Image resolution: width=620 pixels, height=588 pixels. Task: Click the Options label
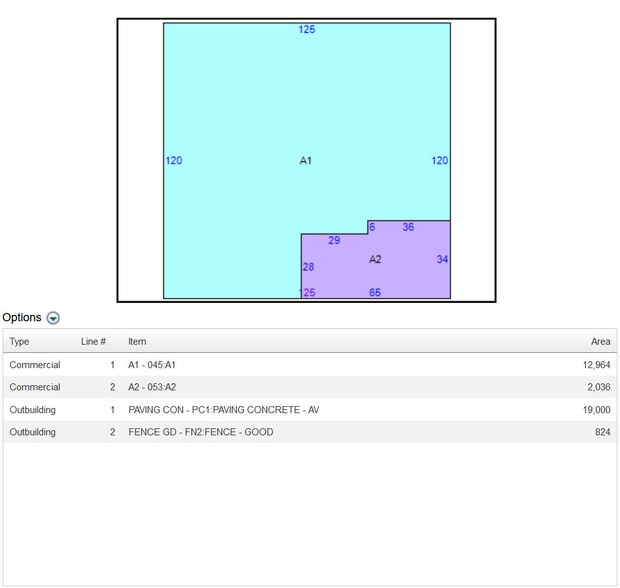point(22,318)
